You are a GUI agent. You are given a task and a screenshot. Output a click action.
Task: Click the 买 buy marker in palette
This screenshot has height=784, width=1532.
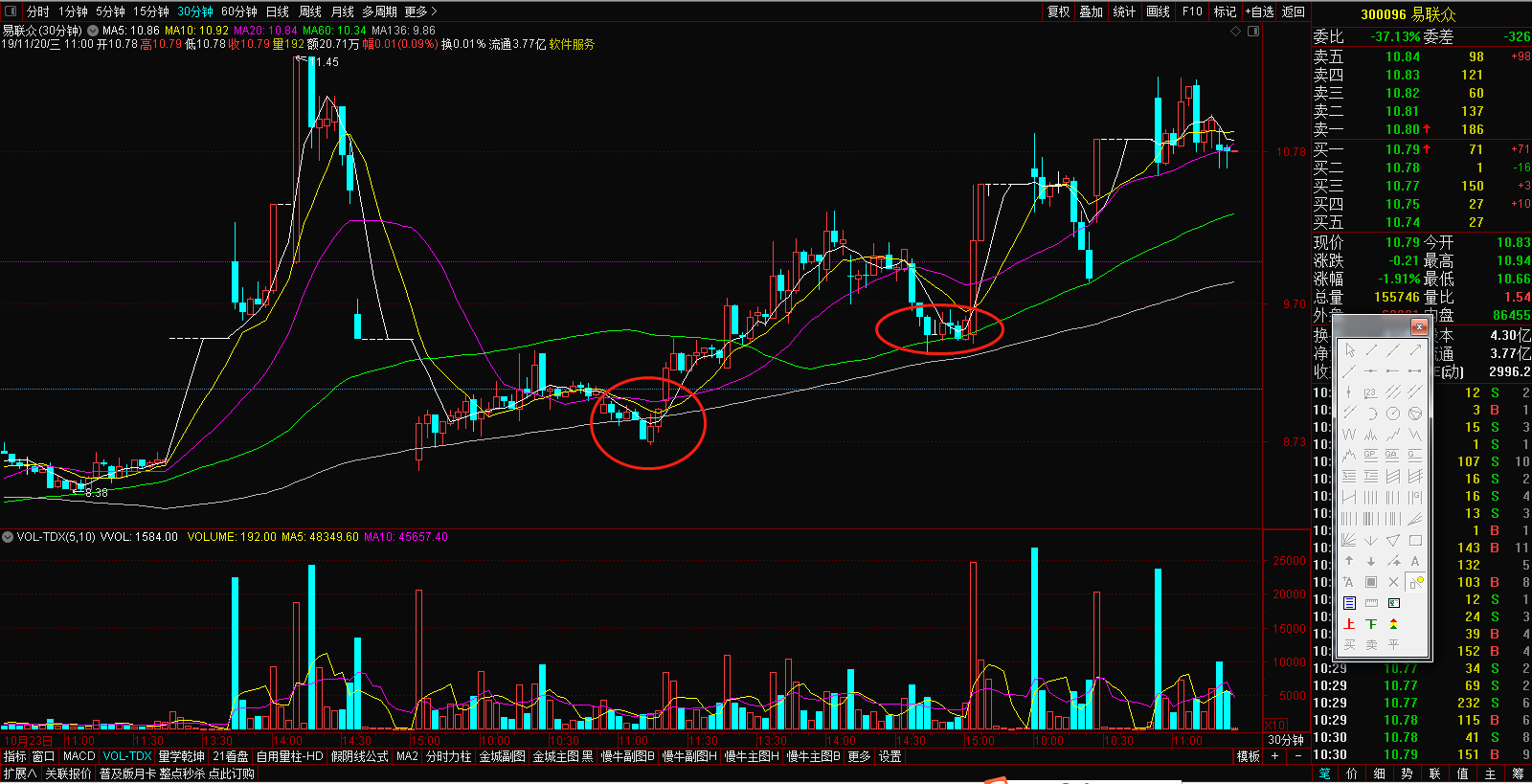click(x=1349, y=644)
